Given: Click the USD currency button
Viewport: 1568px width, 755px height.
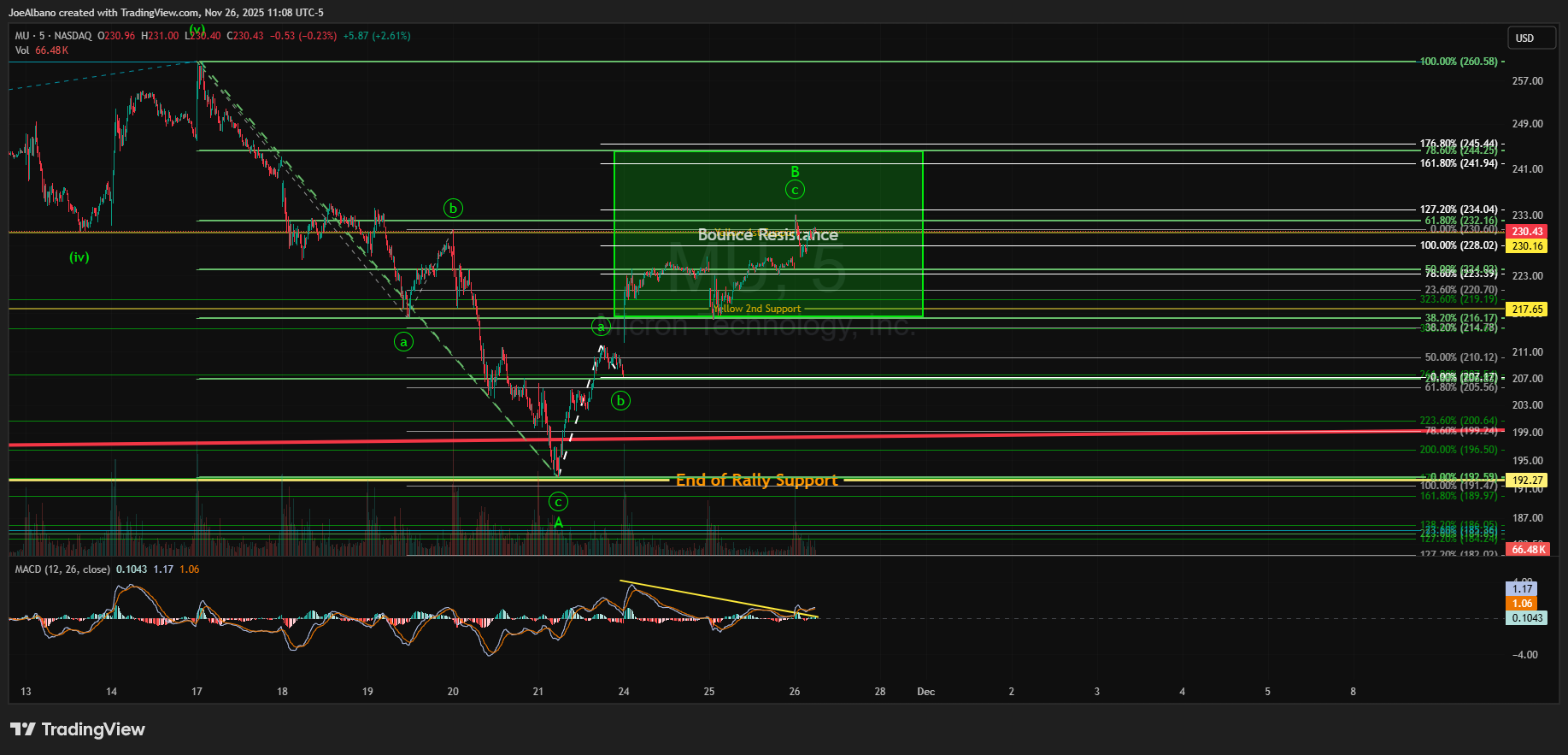Looking at the screenshot, I should click(1530, 38).
